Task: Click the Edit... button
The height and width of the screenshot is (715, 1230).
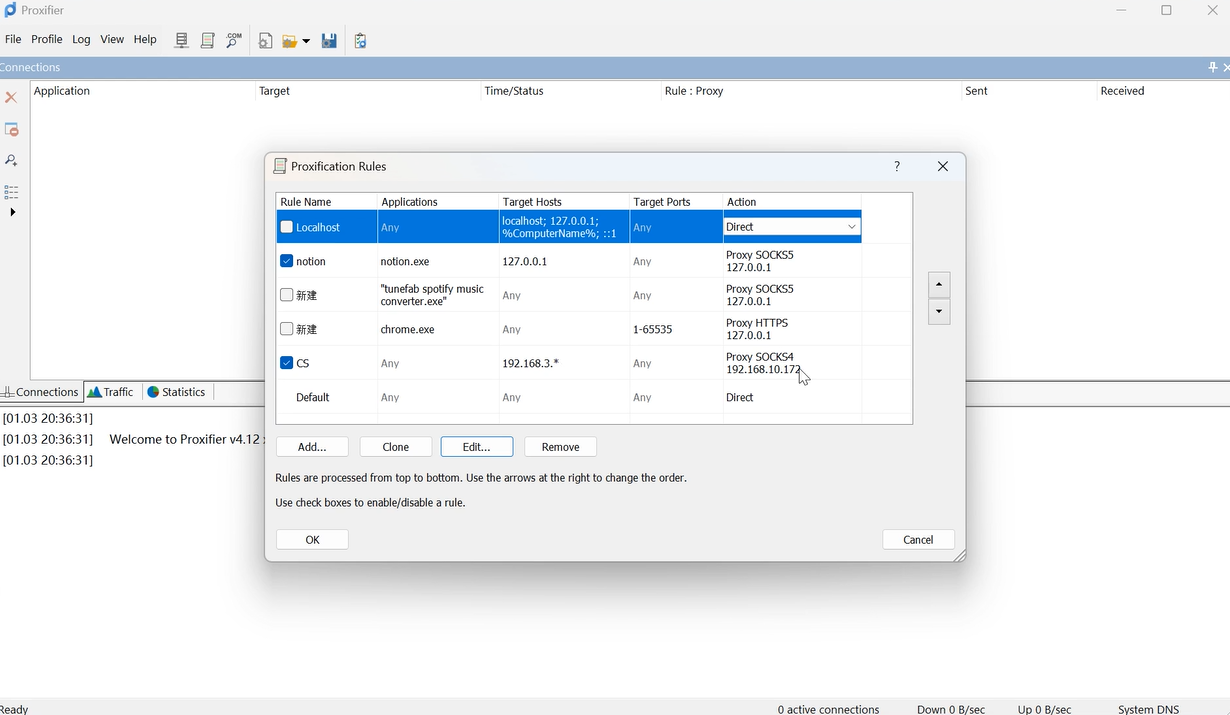Action: coord(476,447)
